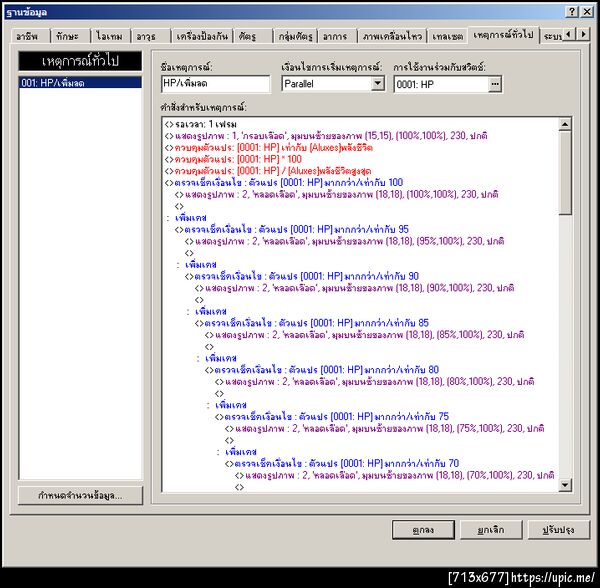Select condition line มากกว่า/เท่ากับ 100
The height and width of the screenshot is (588, 600).
point(284,182)
